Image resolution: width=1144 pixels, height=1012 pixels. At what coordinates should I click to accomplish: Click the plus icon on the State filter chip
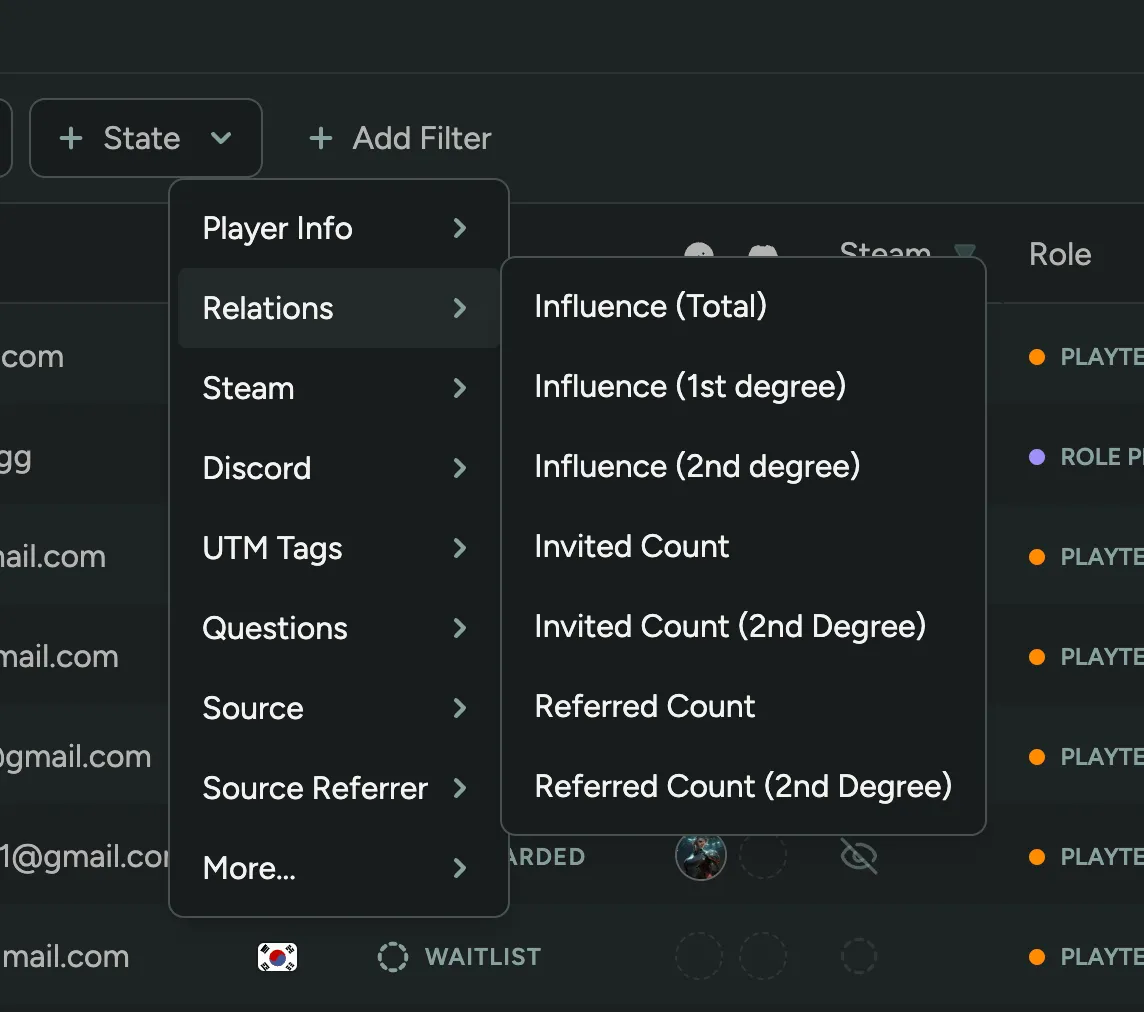point(72,138)
